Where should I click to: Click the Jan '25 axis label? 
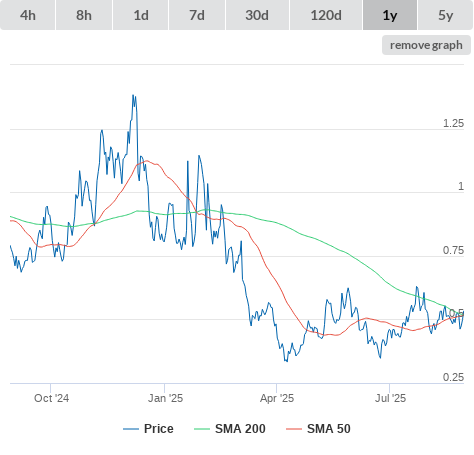165,398
